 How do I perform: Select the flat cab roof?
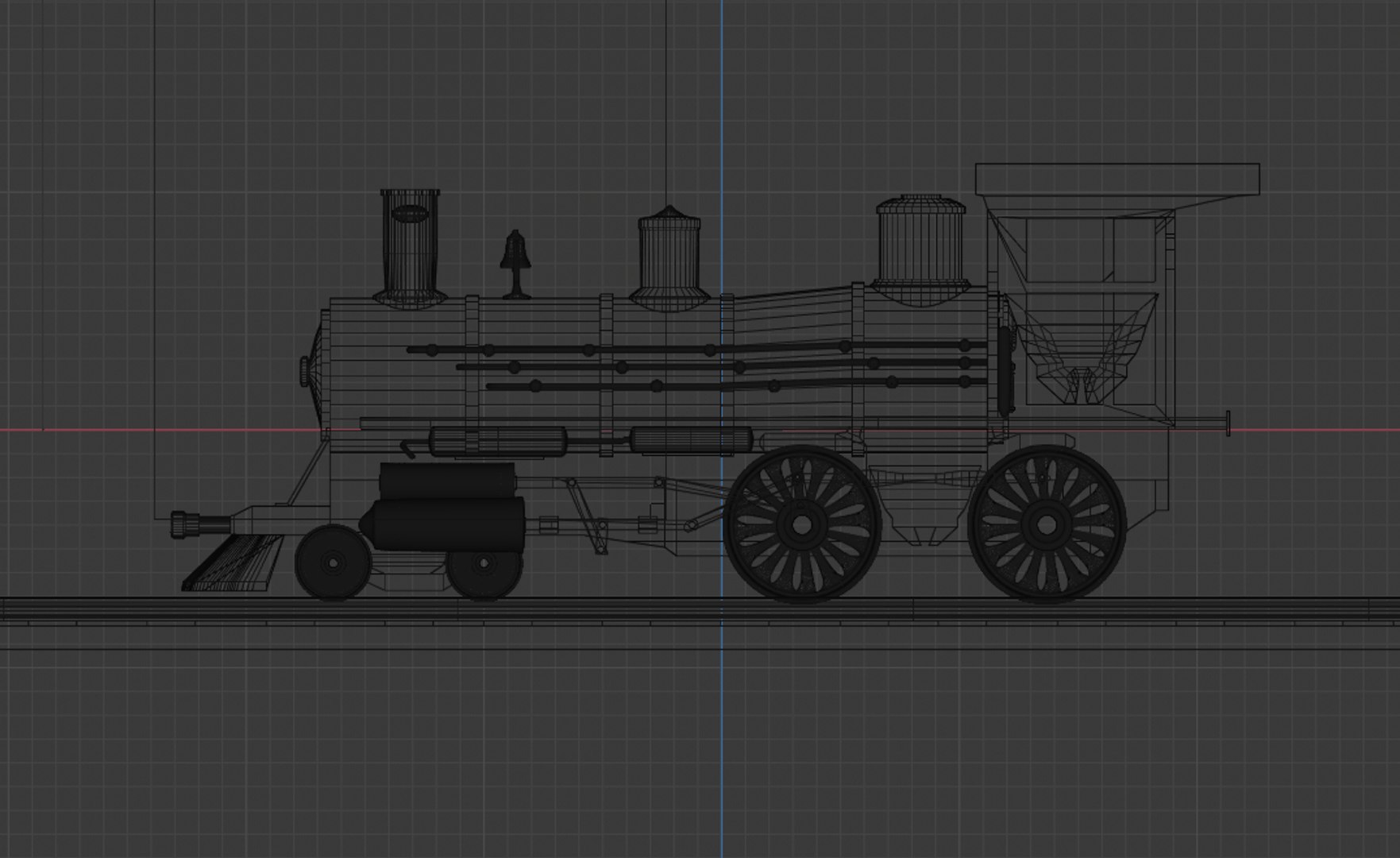tap(1117, 180)
